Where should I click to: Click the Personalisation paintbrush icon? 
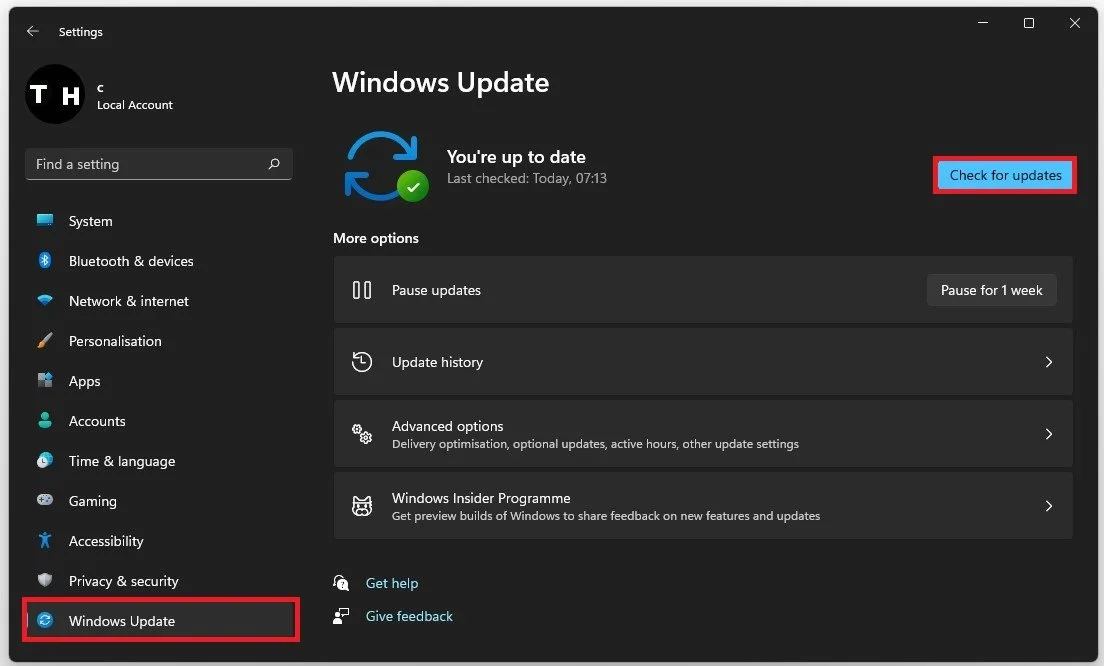[x=45, y=341]
